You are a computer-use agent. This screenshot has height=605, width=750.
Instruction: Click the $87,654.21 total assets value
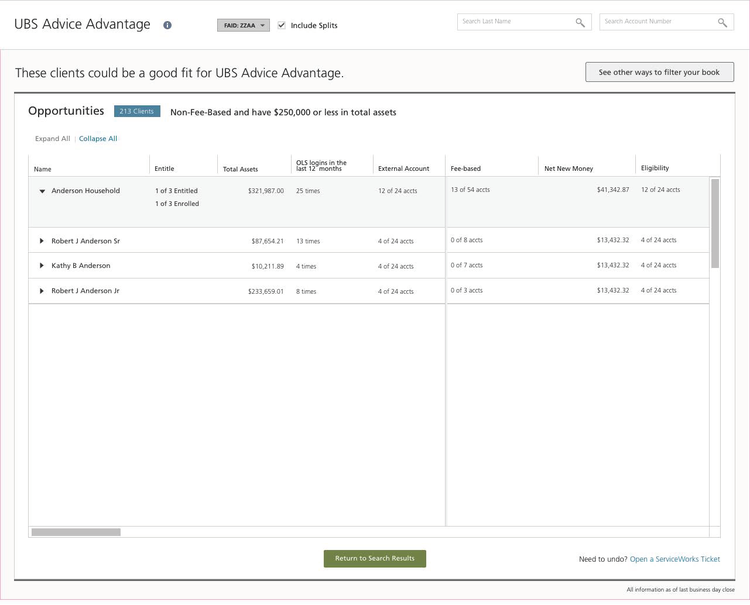(267, 241)
